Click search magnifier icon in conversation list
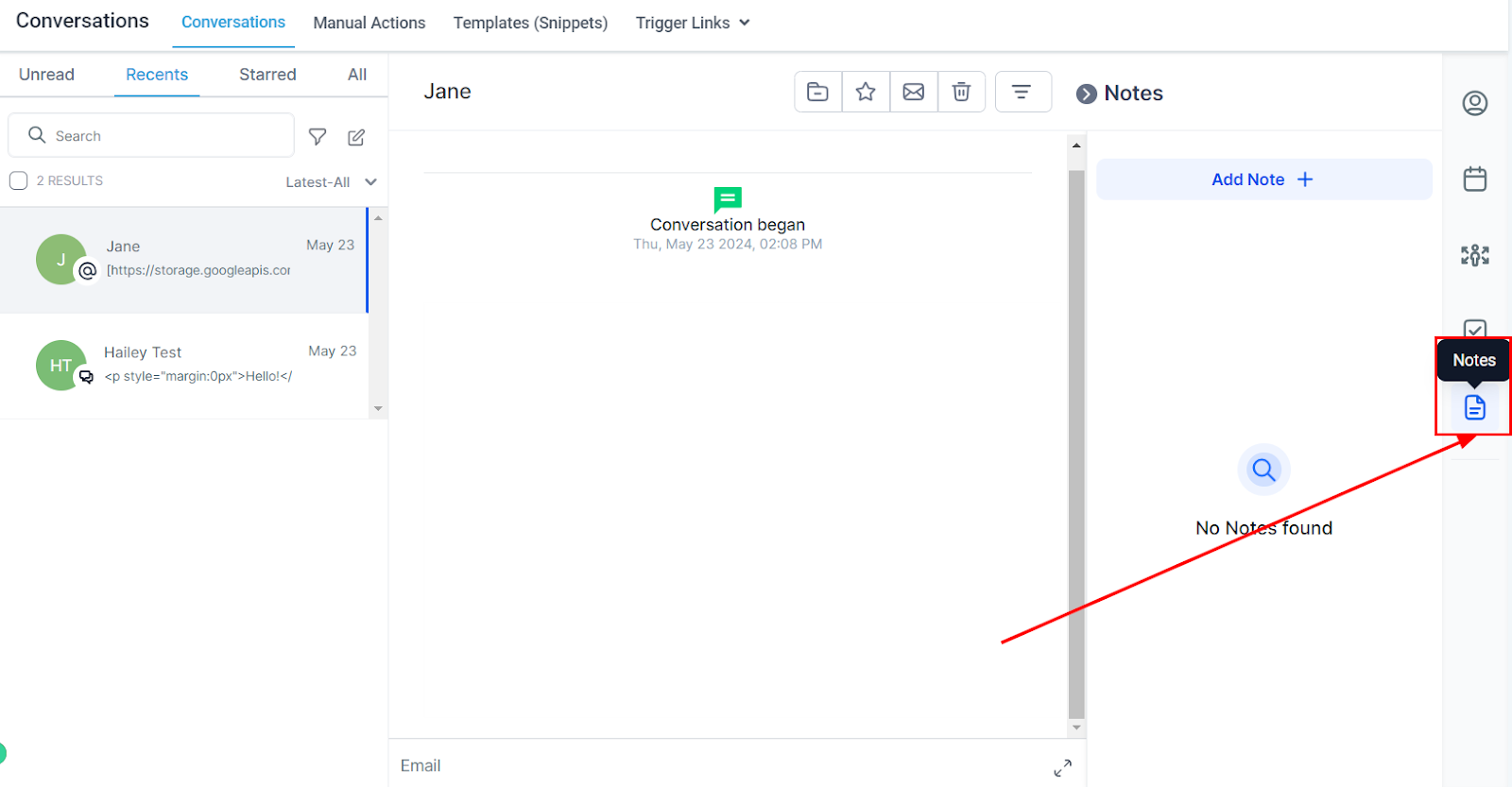1512x787 pixels. (x=37, y=135)
